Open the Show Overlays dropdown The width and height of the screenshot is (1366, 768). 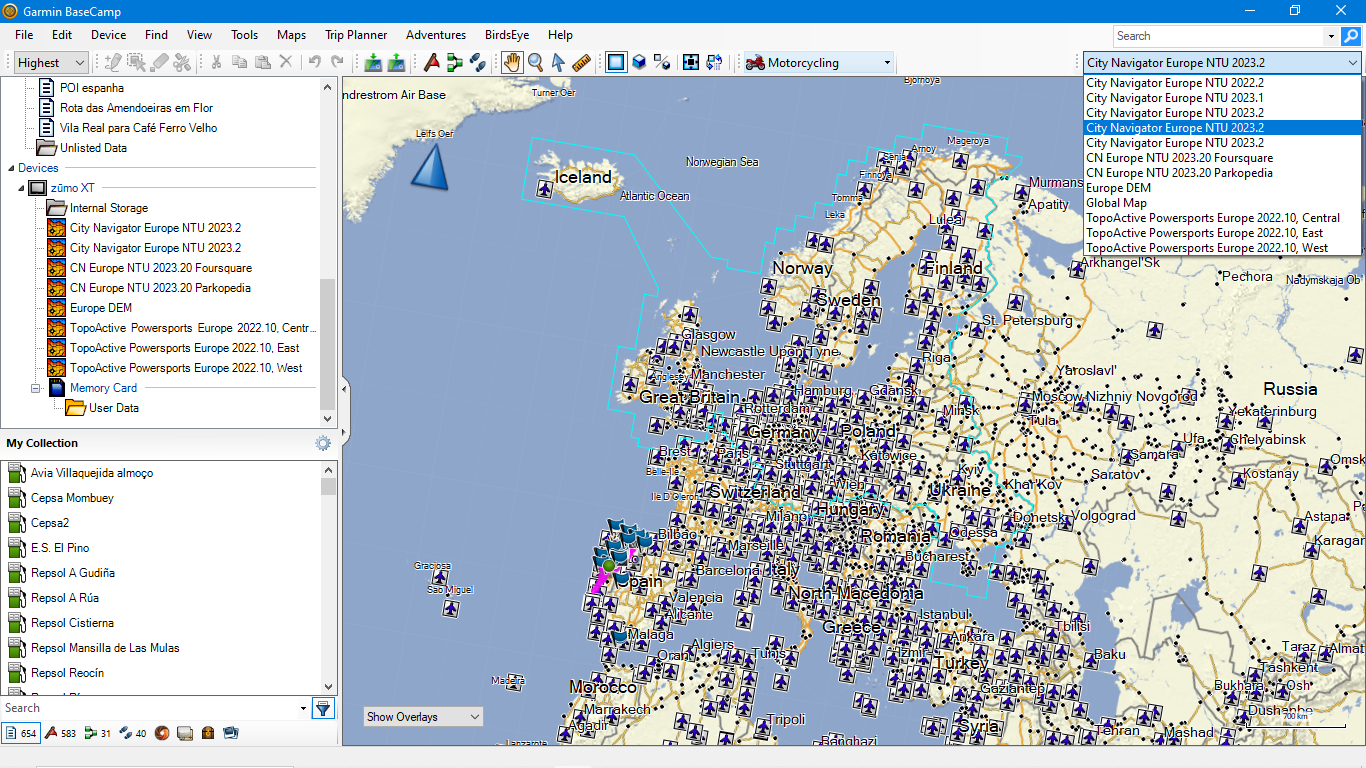[x=423, y=716]
